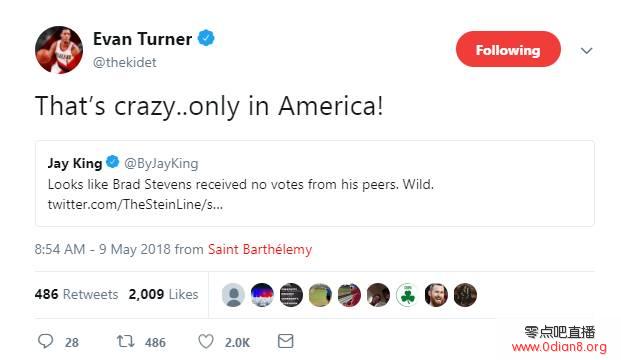The height and width of the screenshot is (360, 621).
Task: Click the heart like icon
Action: click(206, 341)
